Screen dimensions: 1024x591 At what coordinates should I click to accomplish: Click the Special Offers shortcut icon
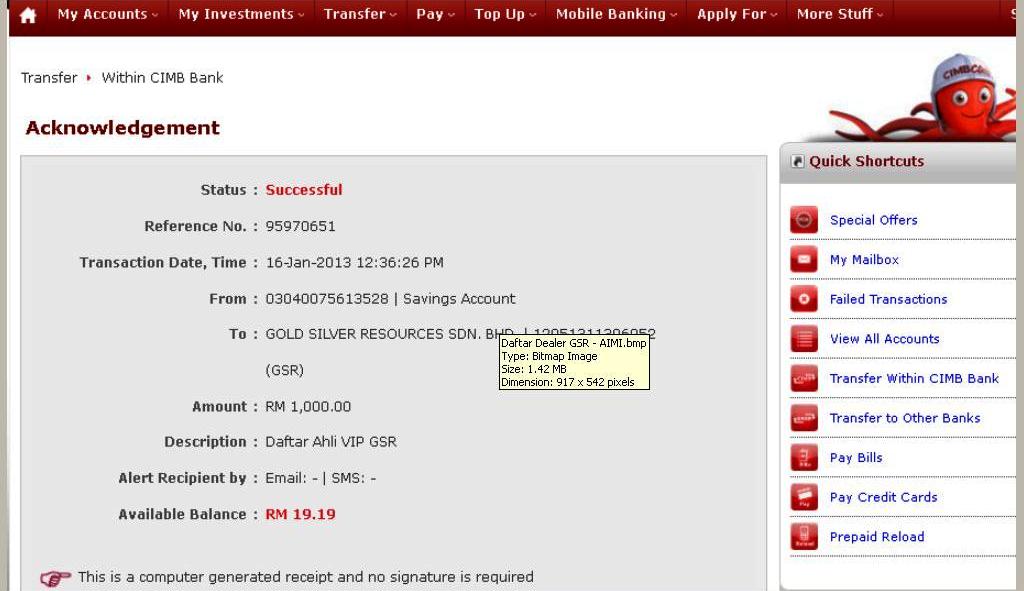pos(804,220)
